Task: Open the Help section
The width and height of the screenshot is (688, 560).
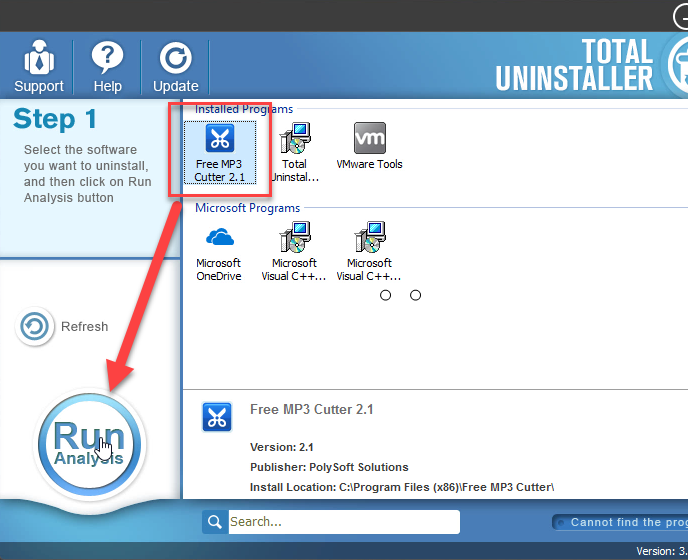Action: (108, 67)
